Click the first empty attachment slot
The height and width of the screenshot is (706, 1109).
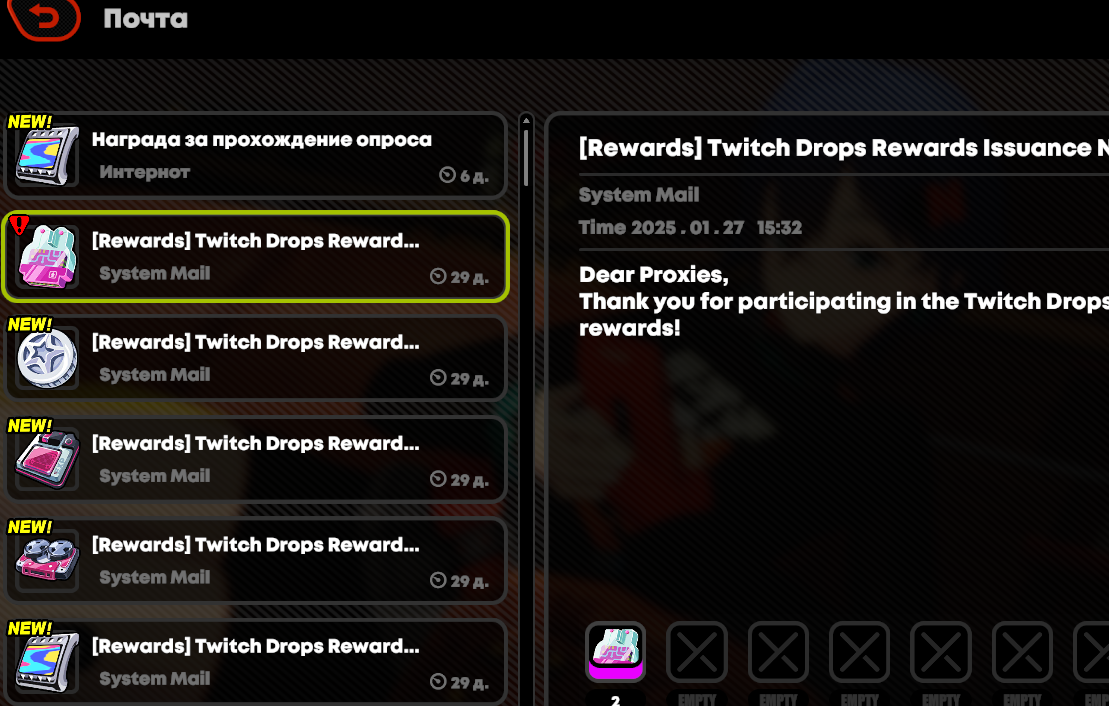coord(697,652)
